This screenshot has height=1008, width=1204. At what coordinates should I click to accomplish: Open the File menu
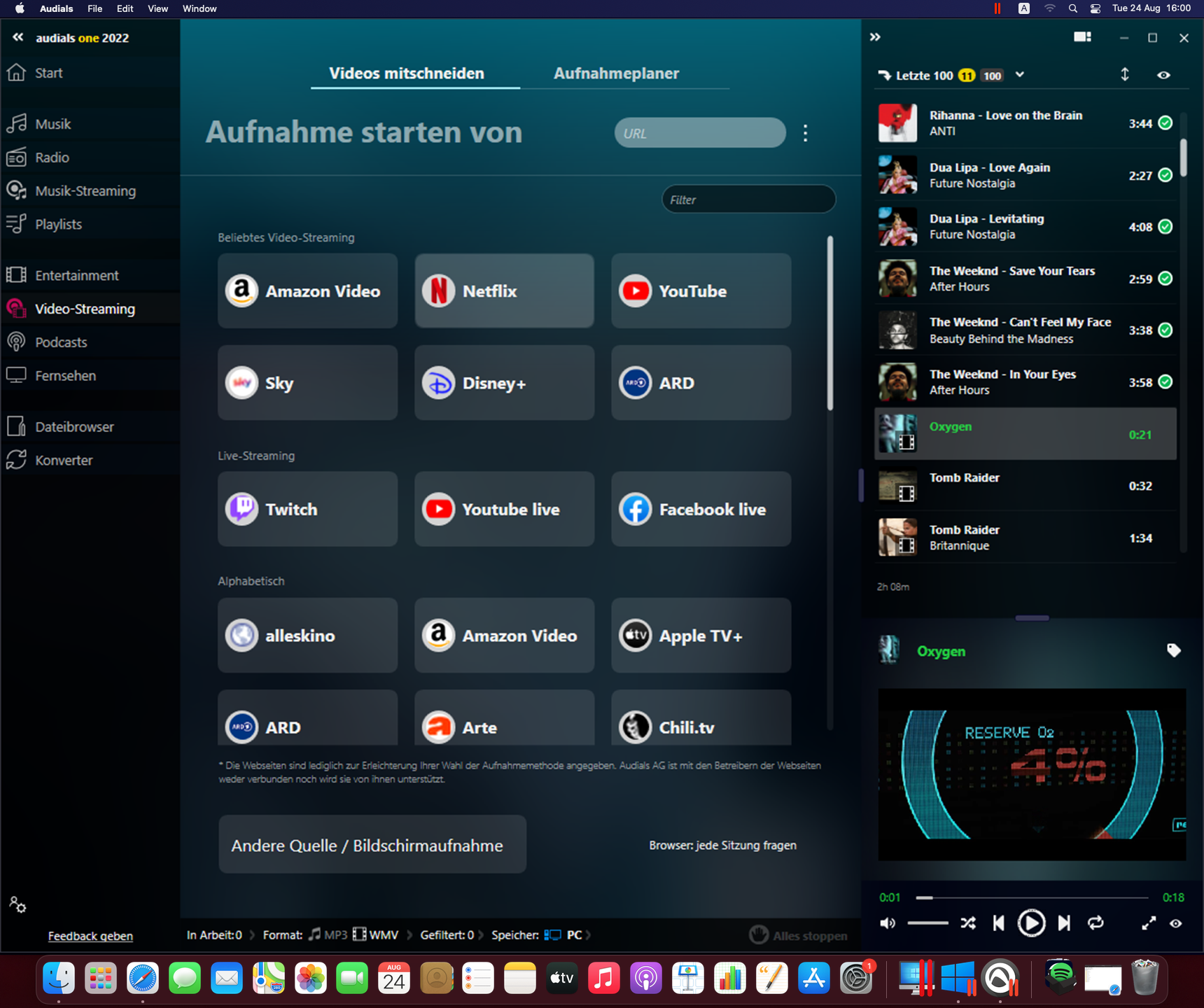tap(94, 8)
